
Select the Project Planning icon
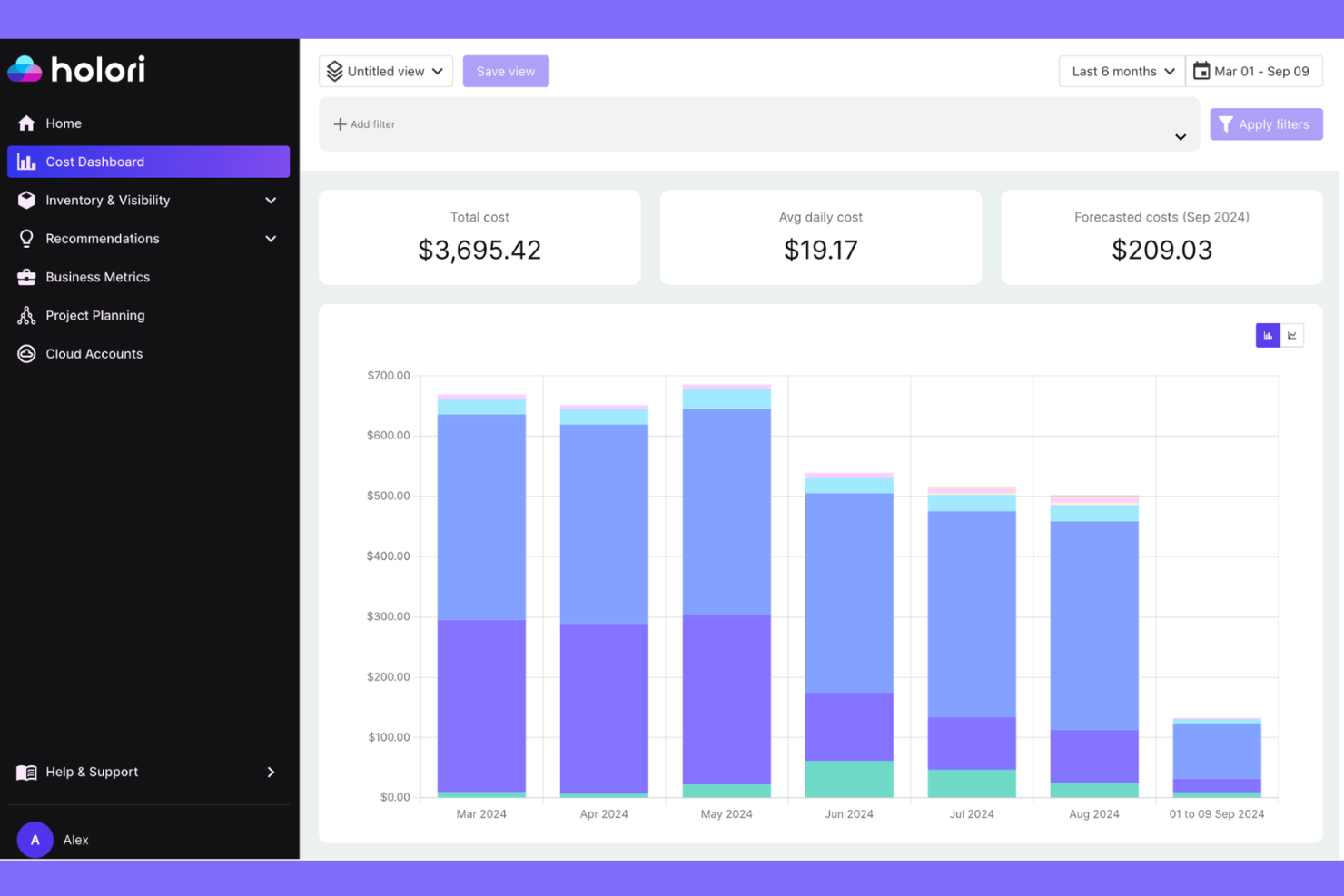click(26, 315)
